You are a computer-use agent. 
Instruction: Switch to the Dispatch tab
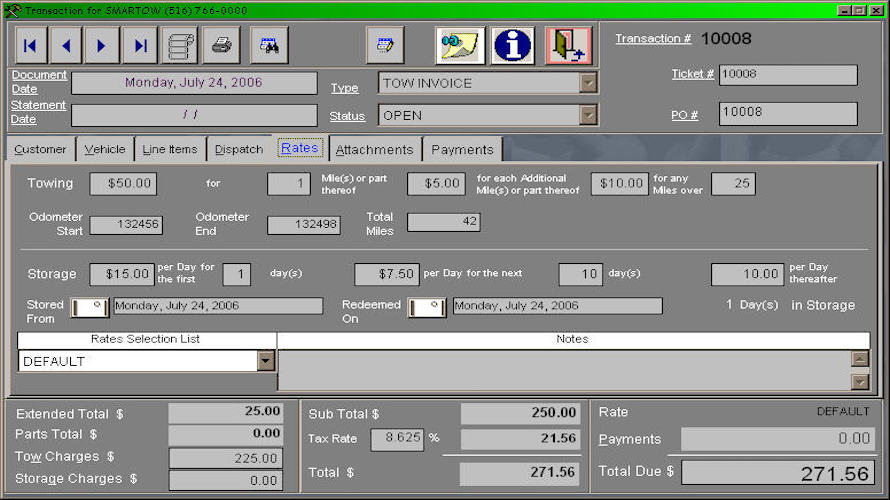tap(239, 150)
